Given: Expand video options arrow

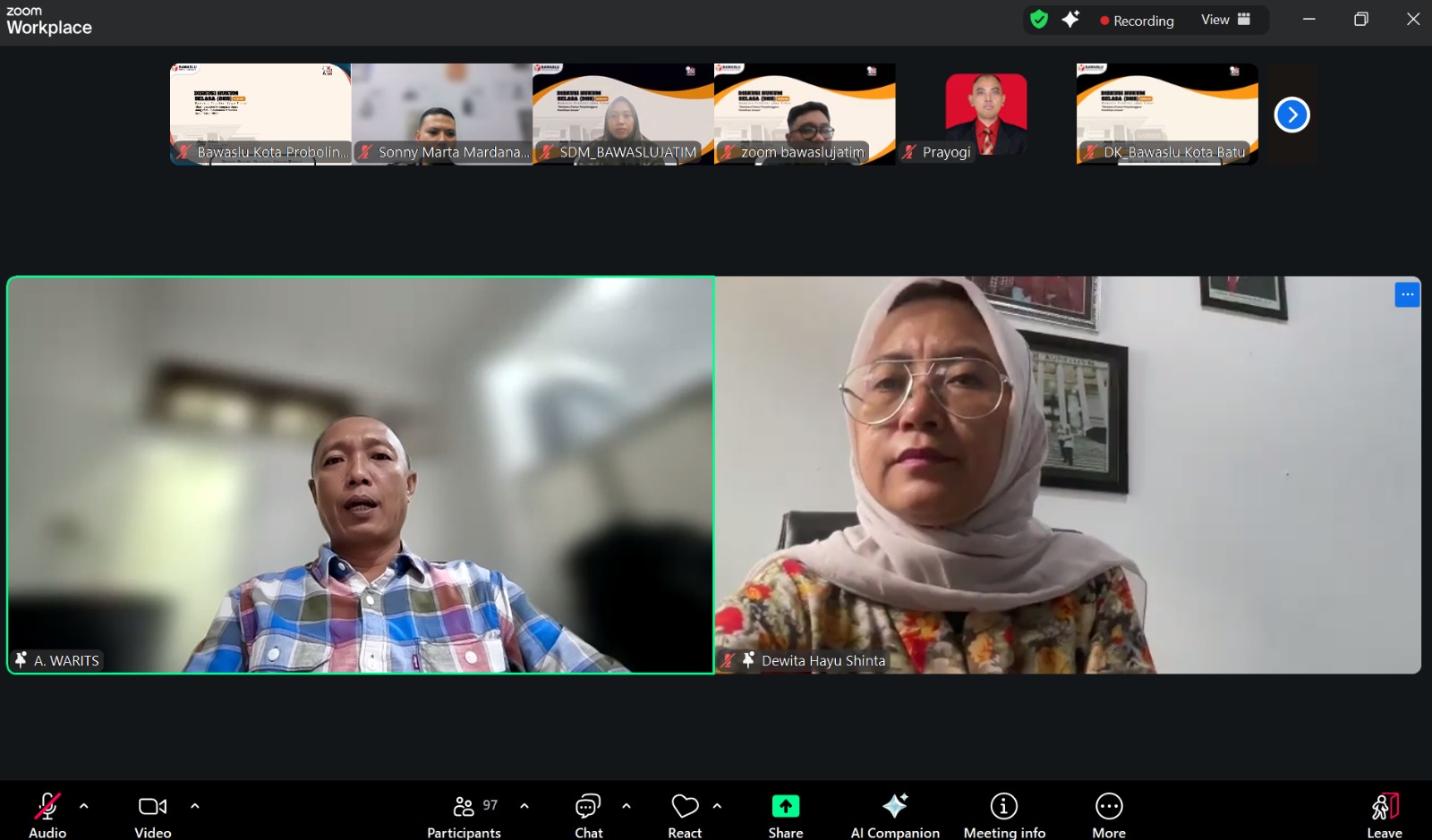Looking at the screenshot, I should click(x=195, y=806).
